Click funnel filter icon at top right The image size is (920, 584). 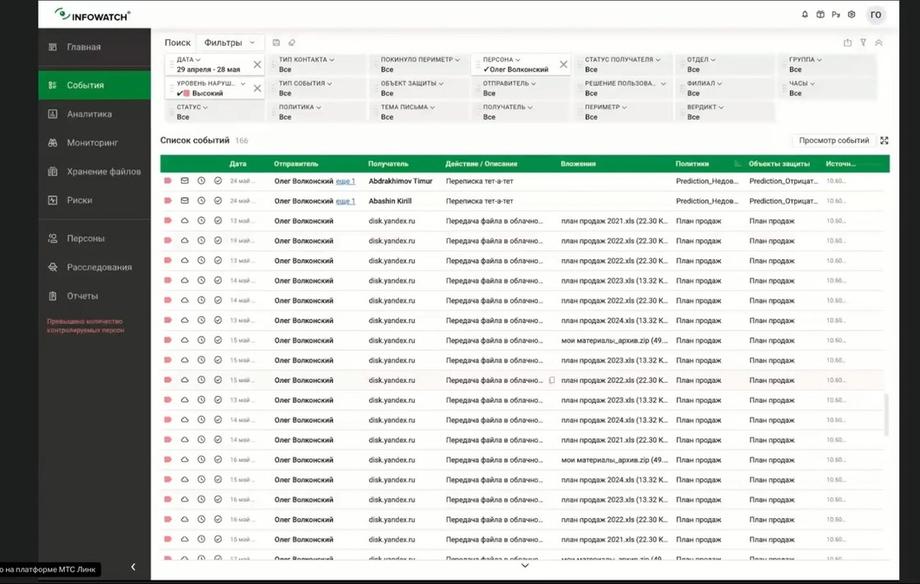pyautogui.click(x=863, y=42)
